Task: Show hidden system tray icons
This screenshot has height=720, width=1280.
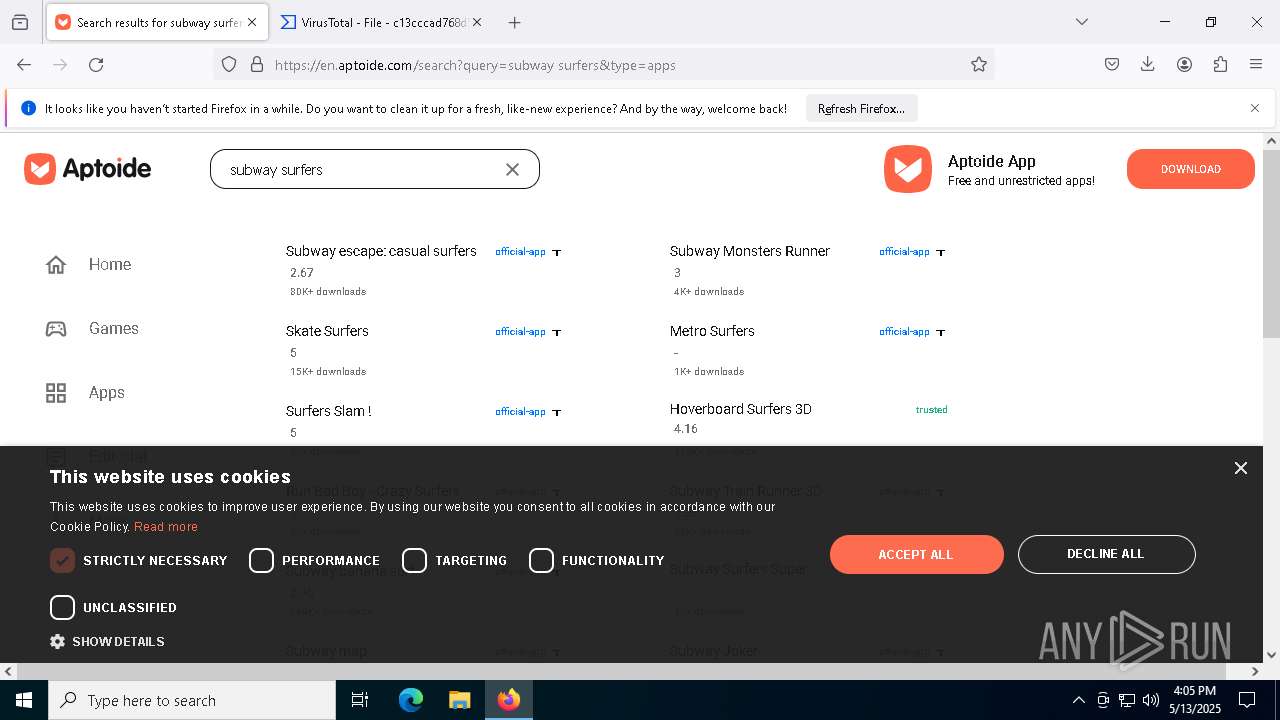Action: click(1078, 700)
